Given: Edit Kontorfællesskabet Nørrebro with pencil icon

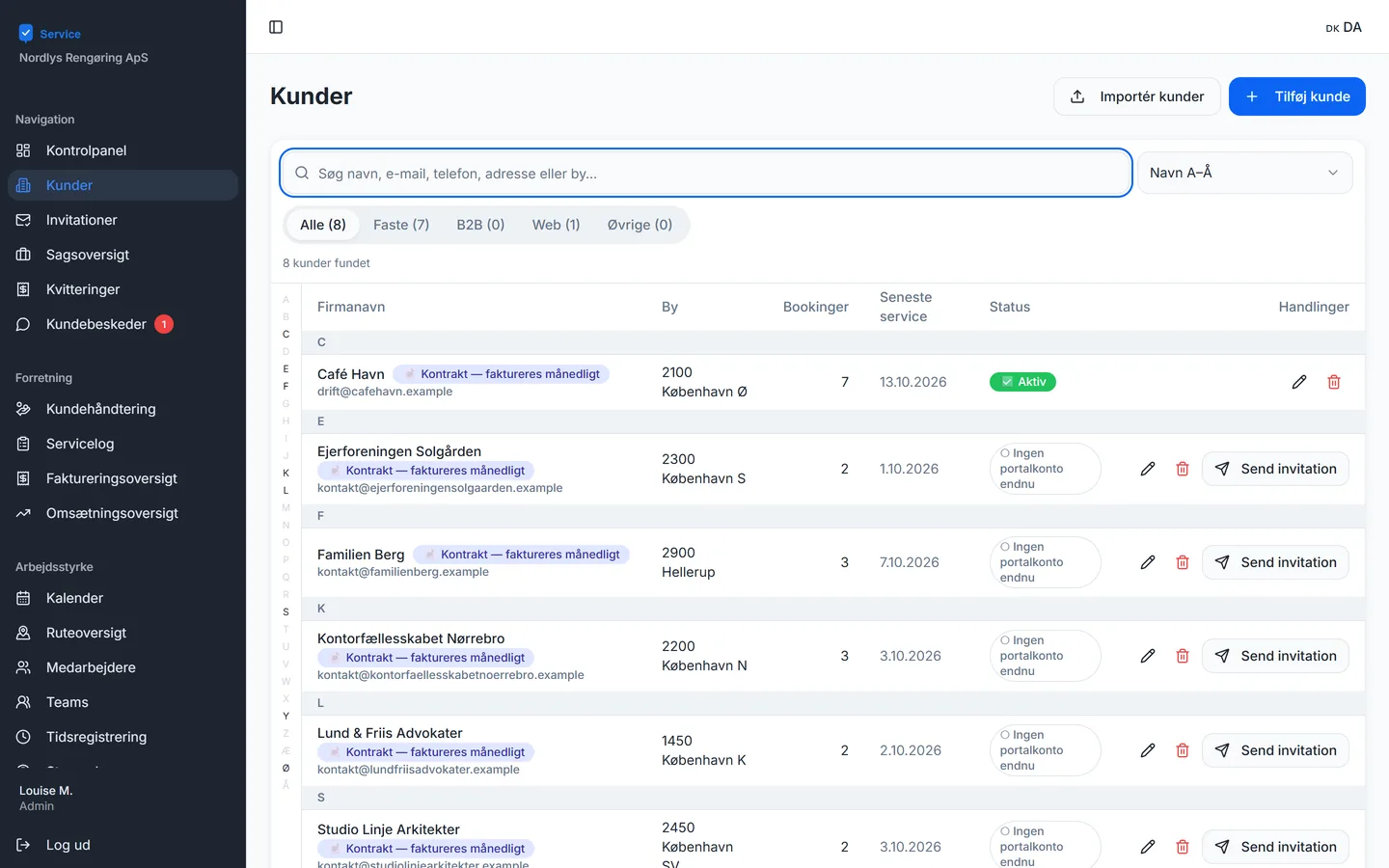Looking at the screenshot, I should point(1148,656).
